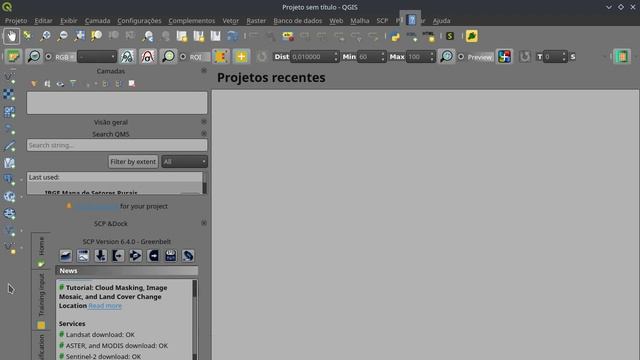Open SCP Download products tool icon
The image size is (640, 360).
[x=100, y=256]
